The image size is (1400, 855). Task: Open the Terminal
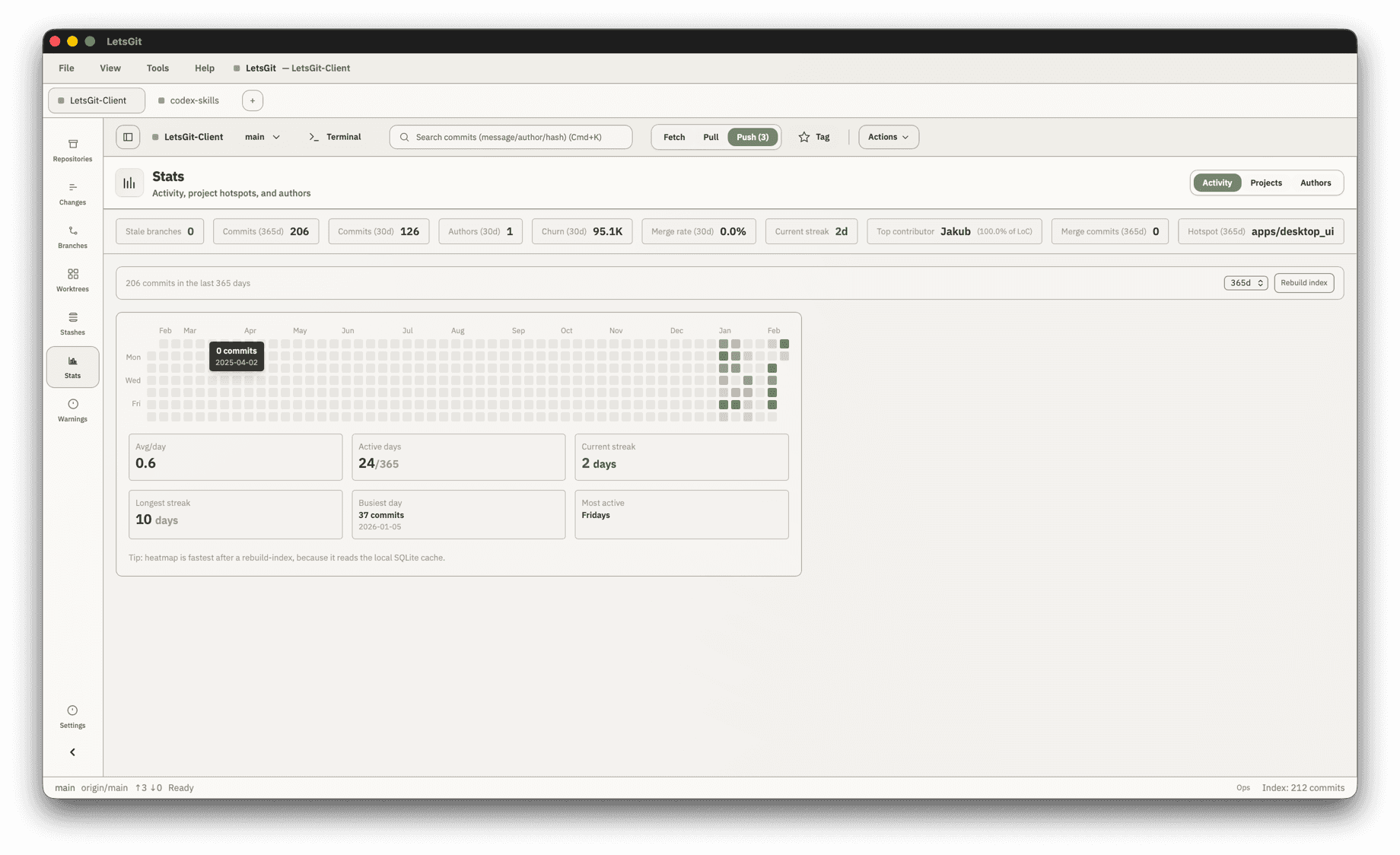coord(335,137)
